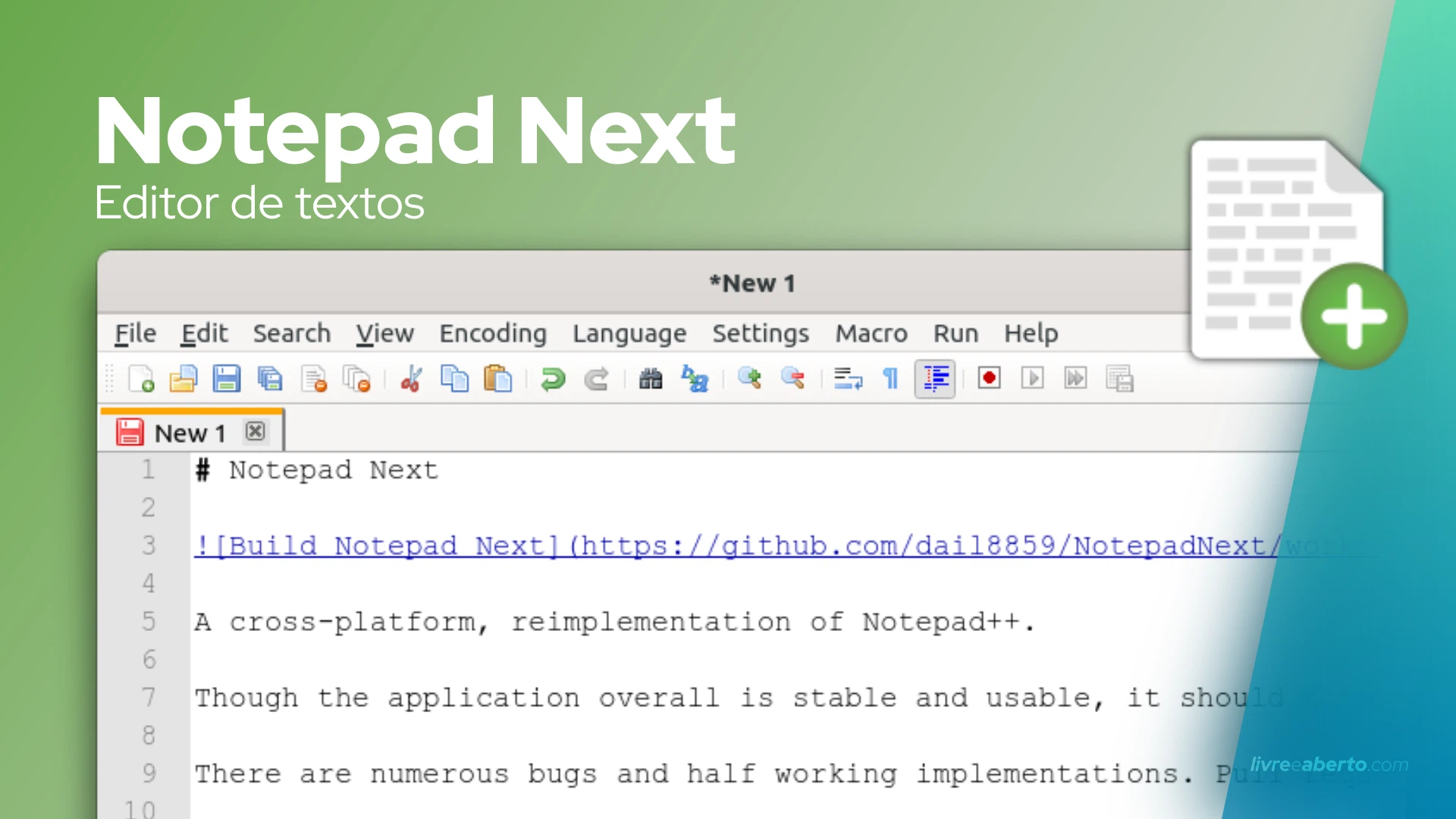Open the Encoding menu

click(x=493, y=334)
